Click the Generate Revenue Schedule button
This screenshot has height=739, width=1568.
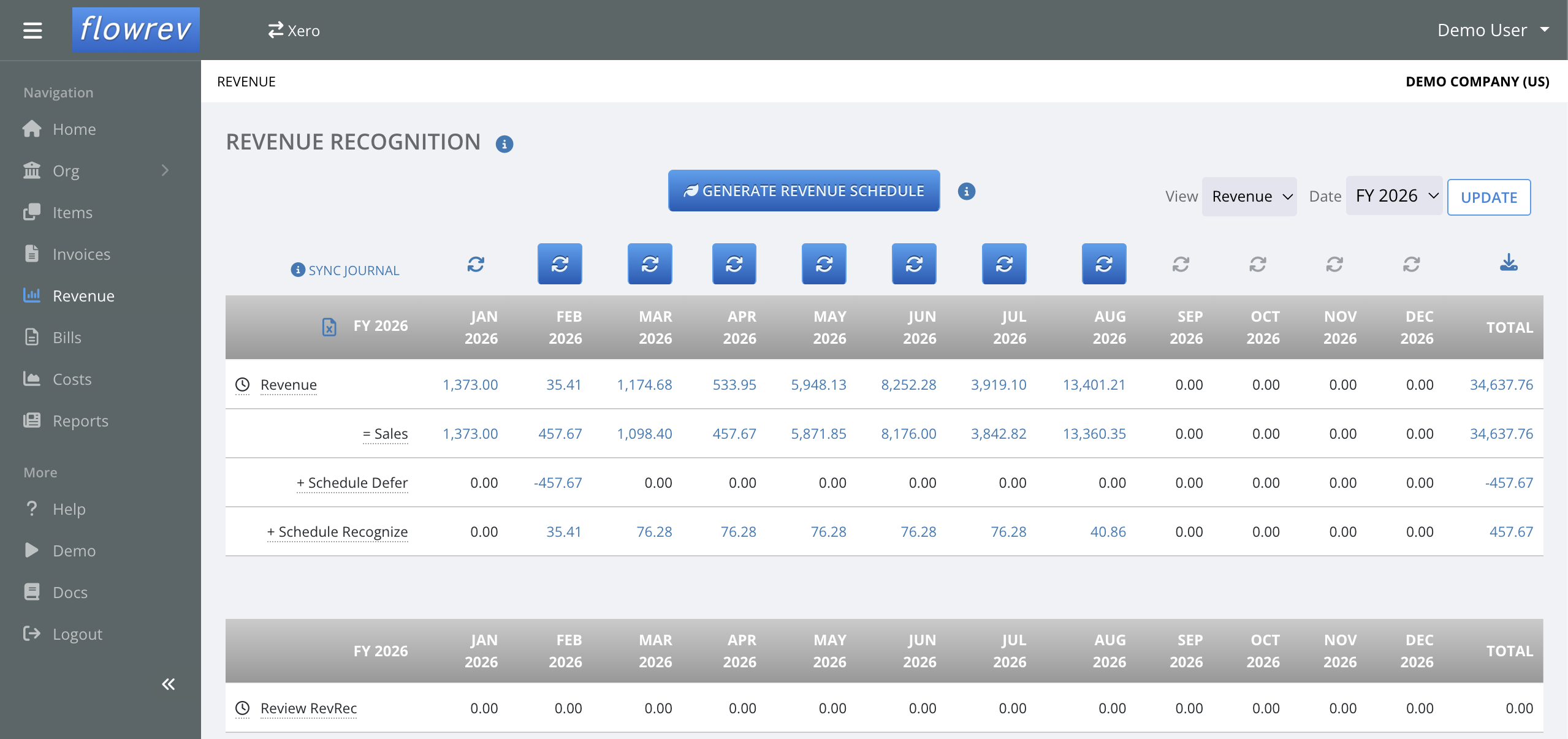pyautogui.click(x=804, y=191)
